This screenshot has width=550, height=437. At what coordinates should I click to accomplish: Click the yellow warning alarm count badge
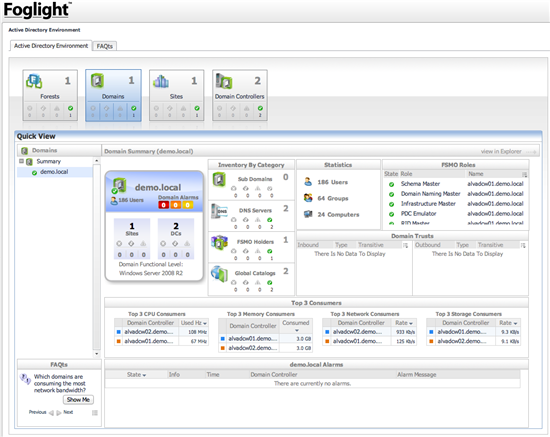click(x=187, y=205)
